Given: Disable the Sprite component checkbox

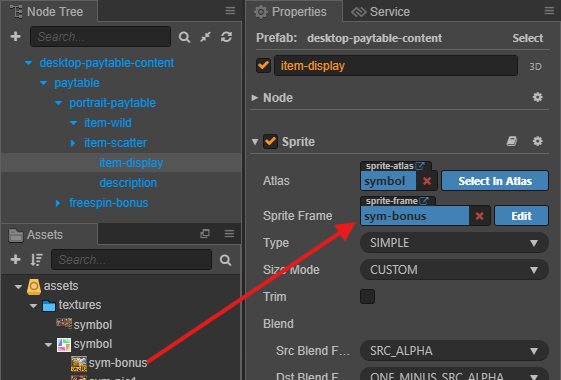Looking at the screenshot, I should pos(270,141).
